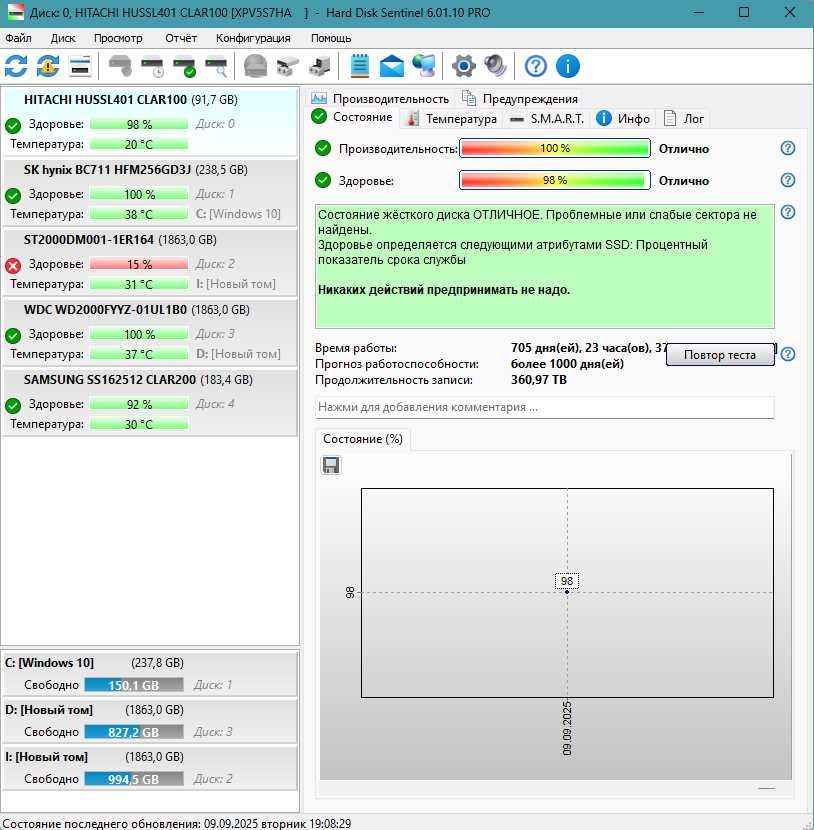Click the disk with clock toolbar icon
This screenshot has height=830, width=814.
pyautogui.click(x=152, y=66)
